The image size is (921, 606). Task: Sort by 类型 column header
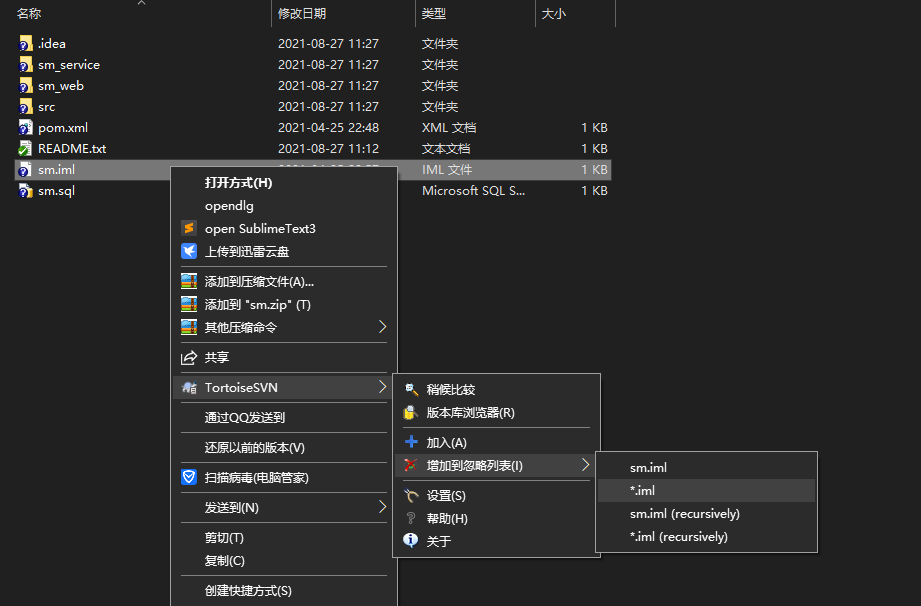pos(433,14)
